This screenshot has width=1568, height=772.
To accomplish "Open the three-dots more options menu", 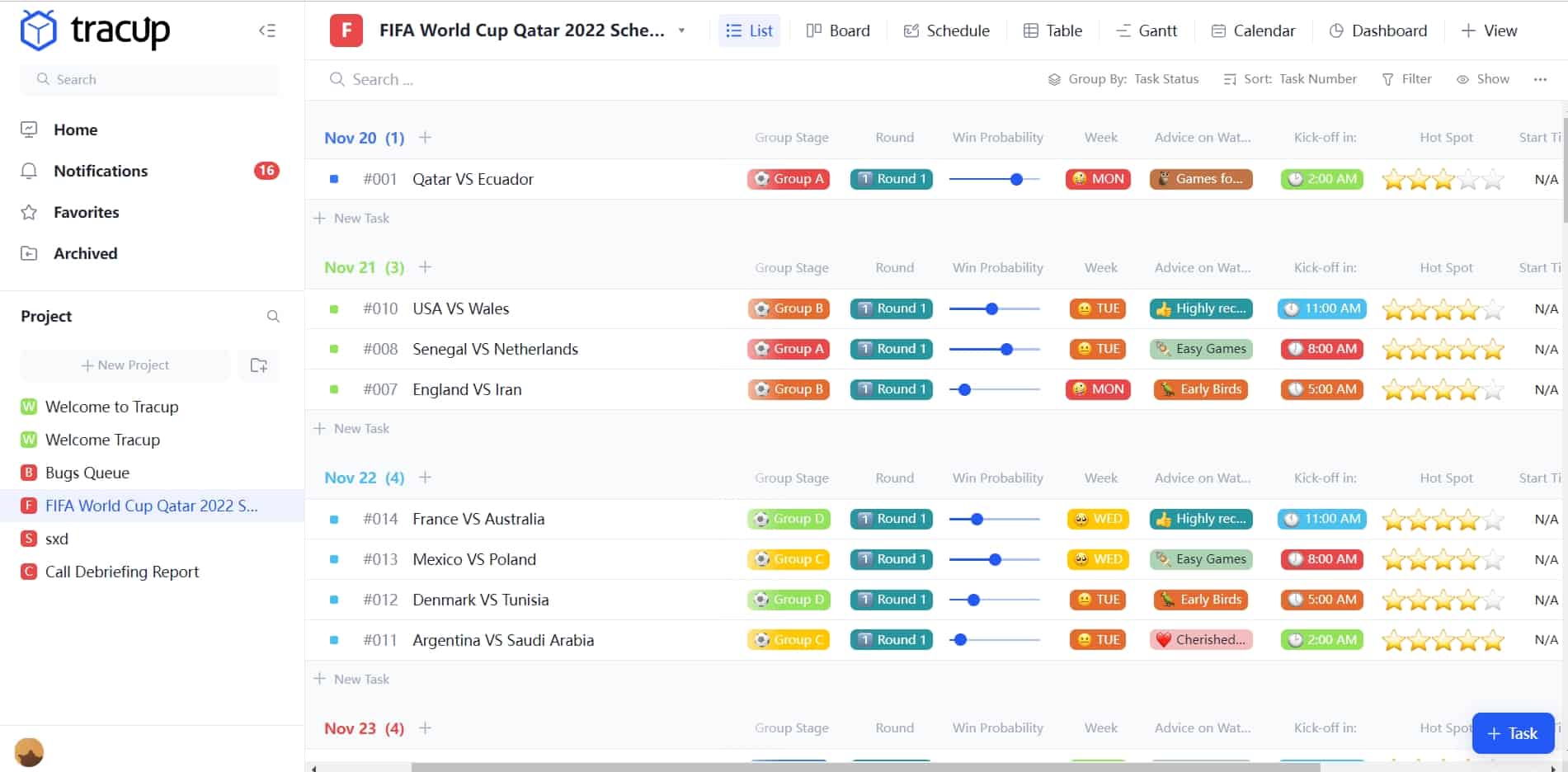I will tap(1540, 79).
